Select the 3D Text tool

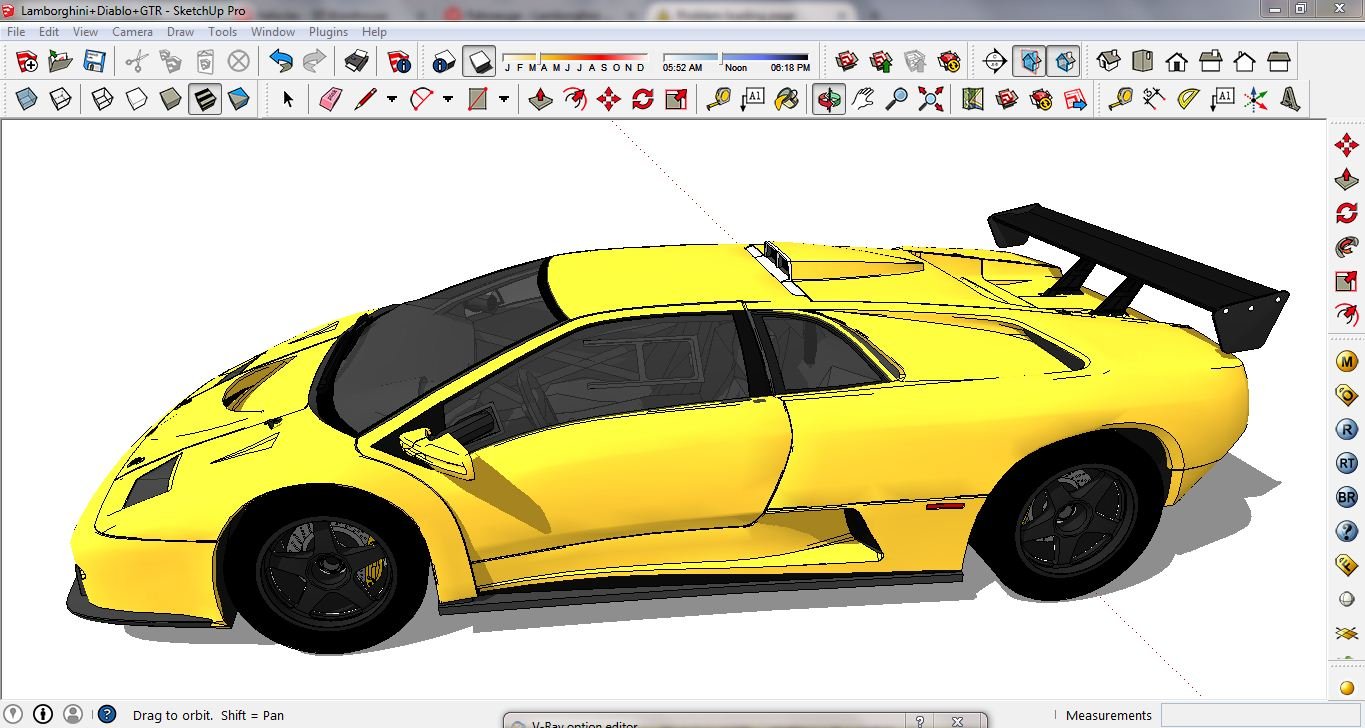click(1290, 99)
